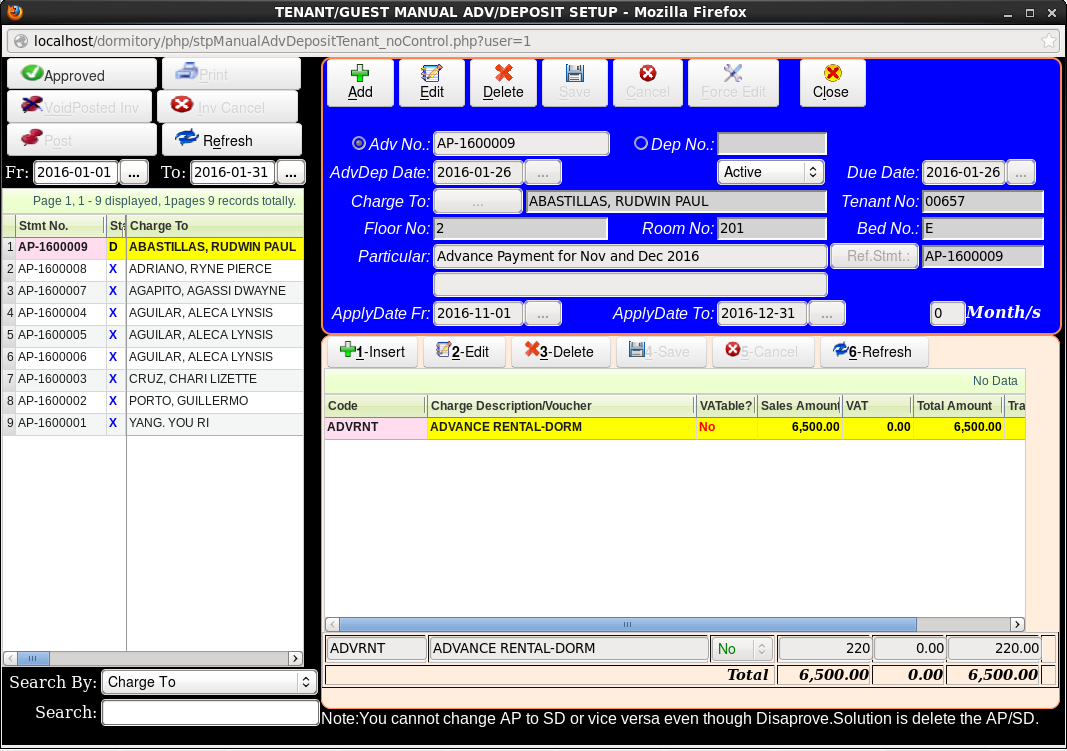Click the Edit notepad icon button

click(432, 82)
